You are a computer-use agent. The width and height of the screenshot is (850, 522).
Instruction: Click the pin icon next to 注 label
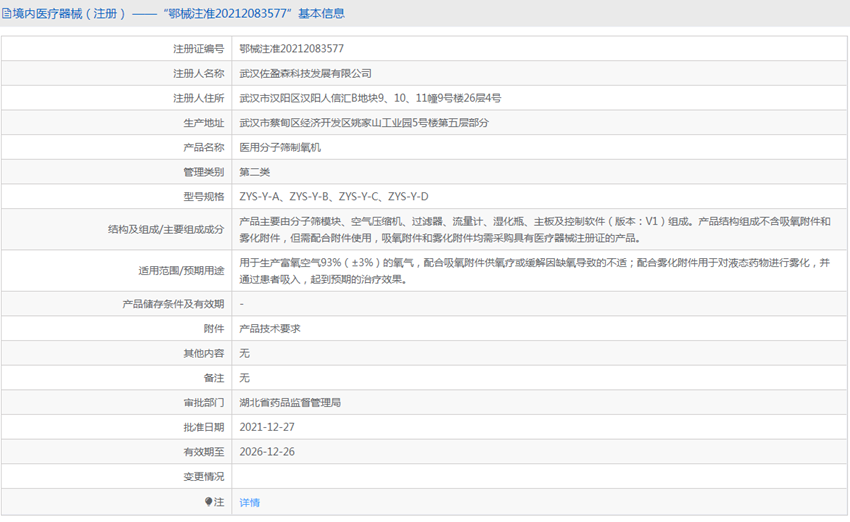208,502
